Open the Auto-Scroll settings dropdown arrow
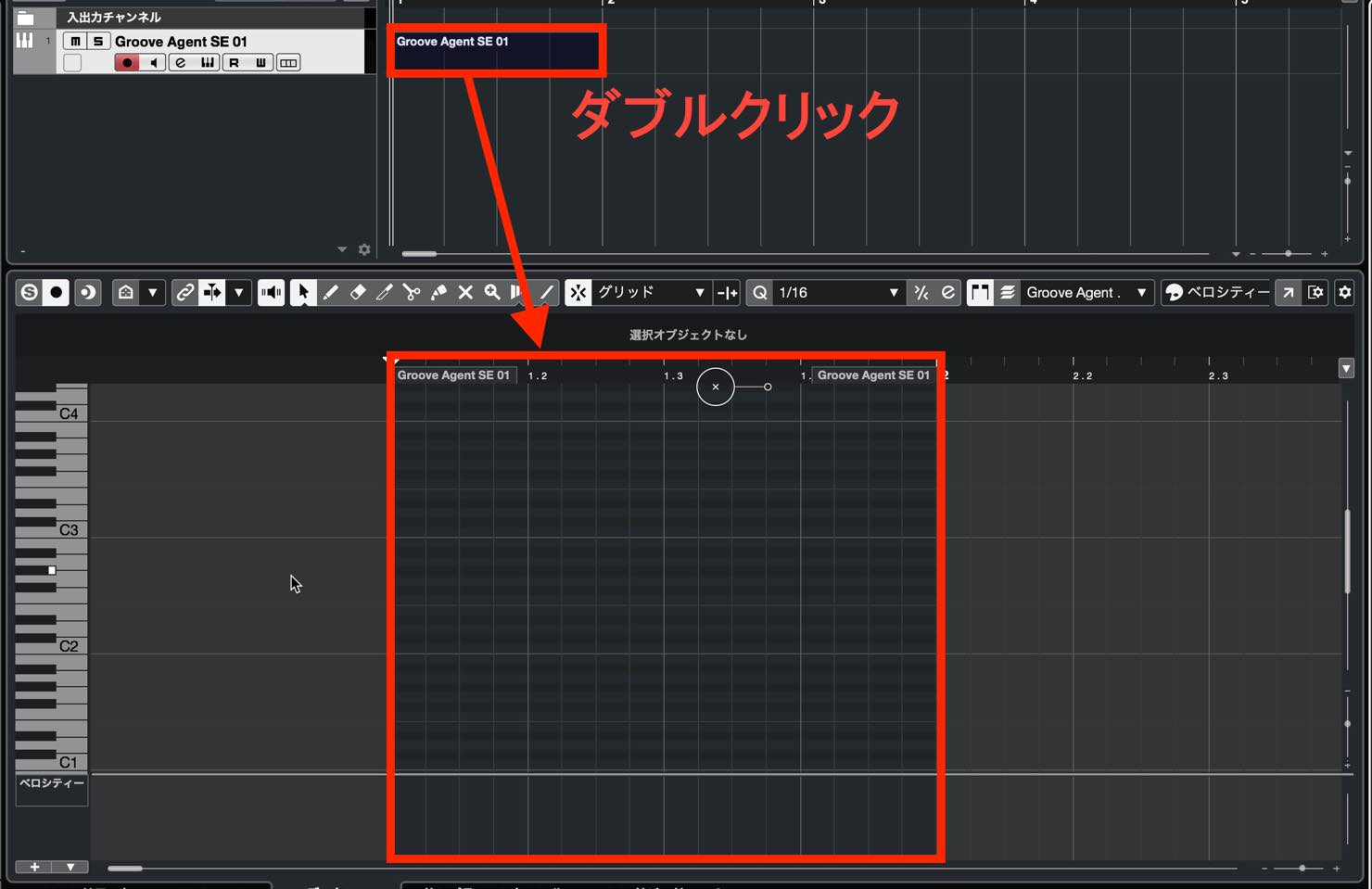The image size is (1372, 889). click(x=239, y=292)
